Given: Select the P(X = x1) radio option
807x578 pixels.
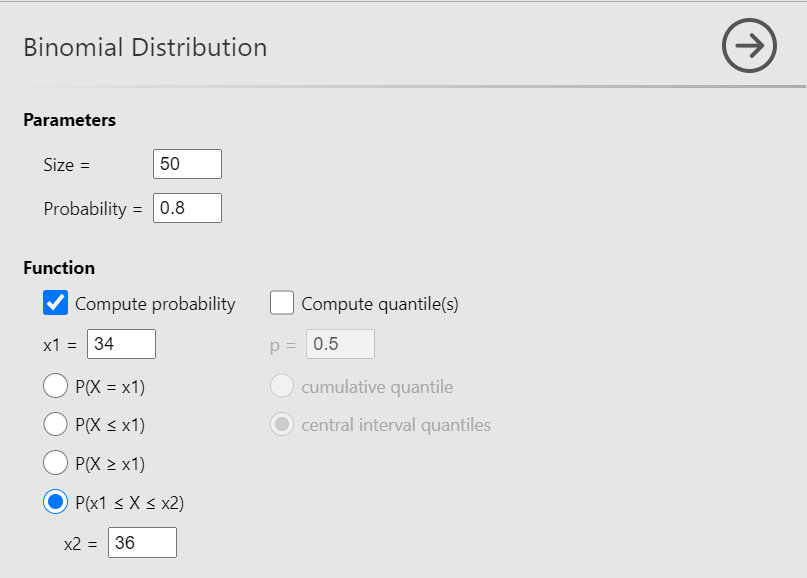Looking at the screenshot, I should point(56,386).
